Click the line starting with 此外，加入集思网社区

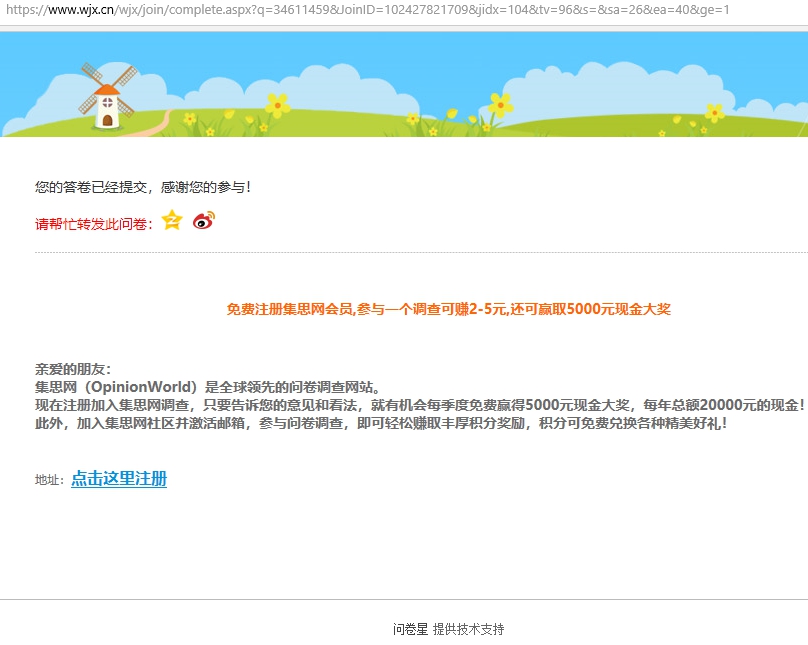[x=381, y=423]
